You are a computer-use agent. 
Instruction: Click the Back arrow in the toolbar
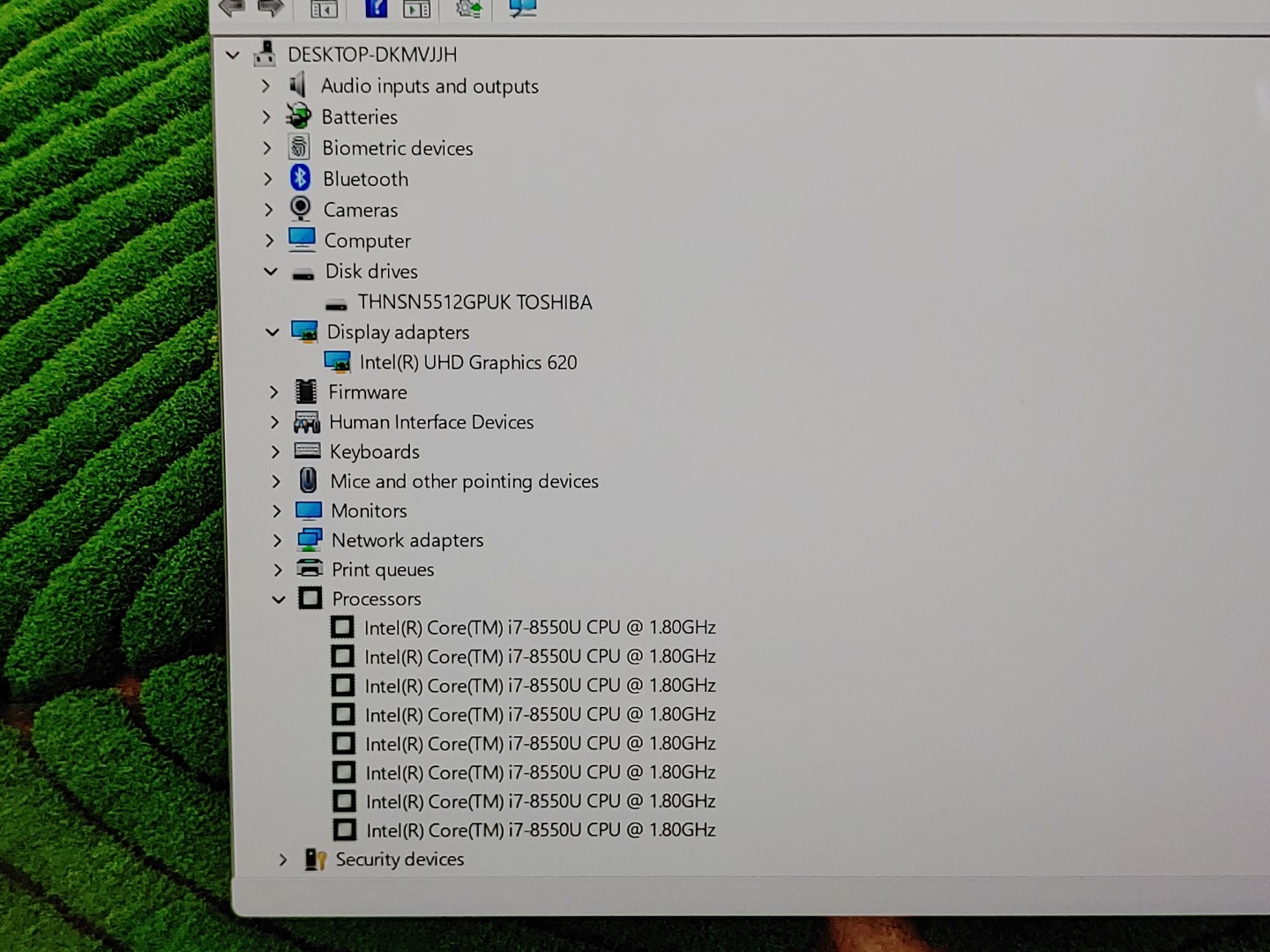pyautogui.click(x=231, y=8)
